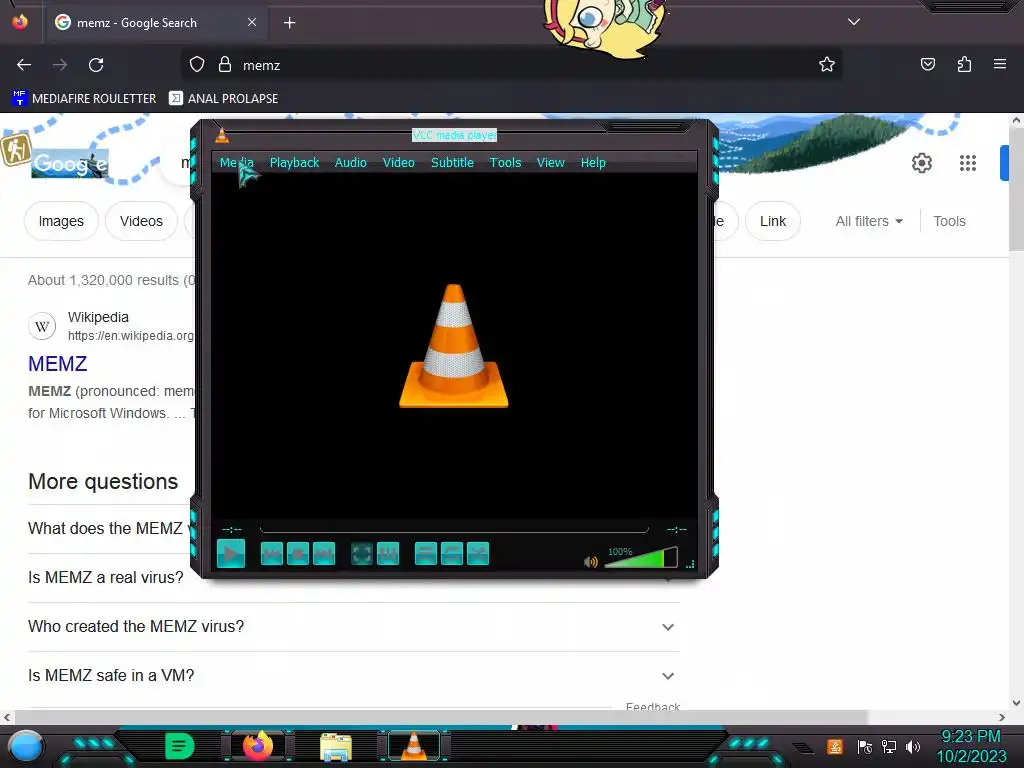Open network tray icon
Viewport: 1024px width, 768px height.
[889, 746]
